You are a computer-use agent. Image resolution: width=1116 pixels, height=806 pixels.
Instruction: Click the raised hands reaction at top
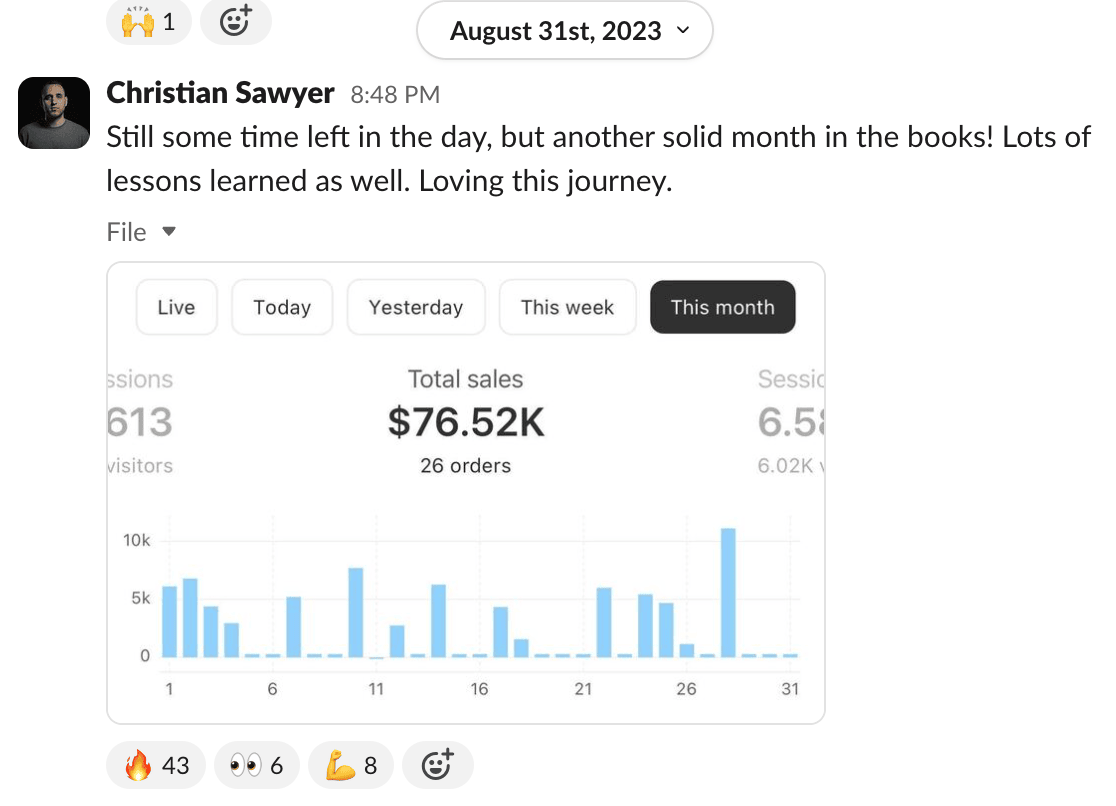click(x=148, y=21)
